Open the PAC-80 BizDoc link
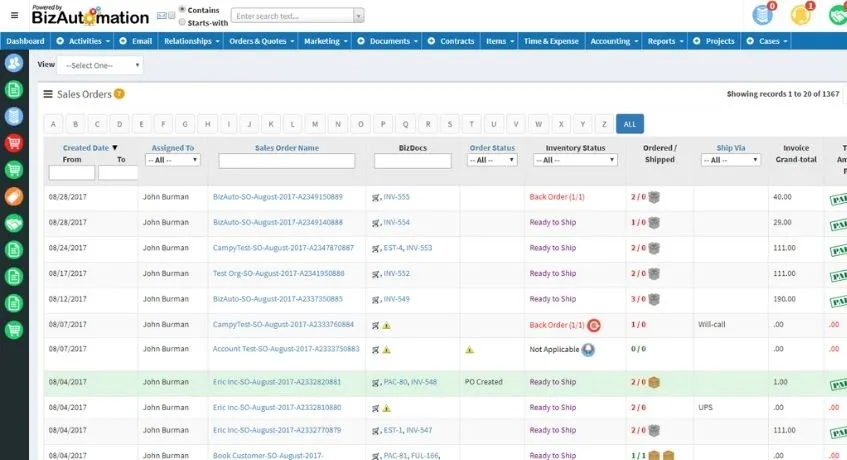Image resolution: width=847 pixels, height=460 pixels. [395, 382]
